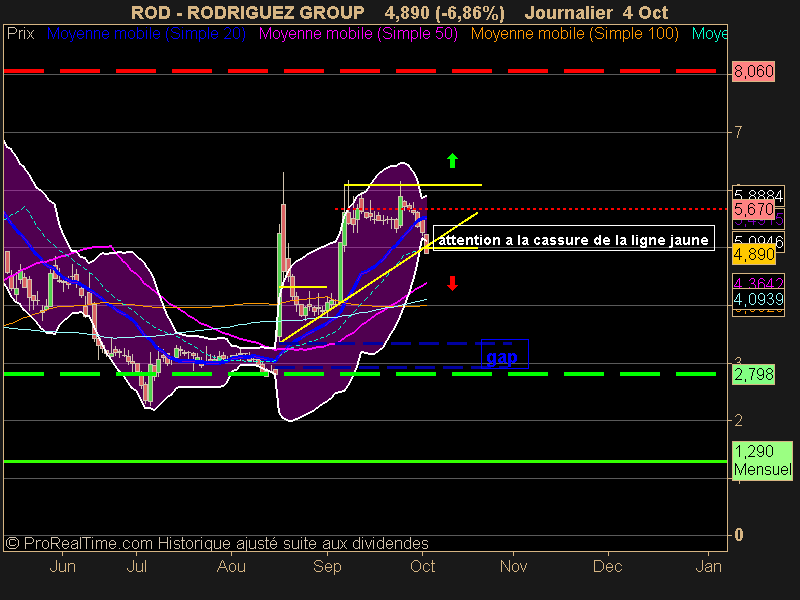Click the 'Jan' month on time axis
The image size is (800, 600).
(709, 566)
